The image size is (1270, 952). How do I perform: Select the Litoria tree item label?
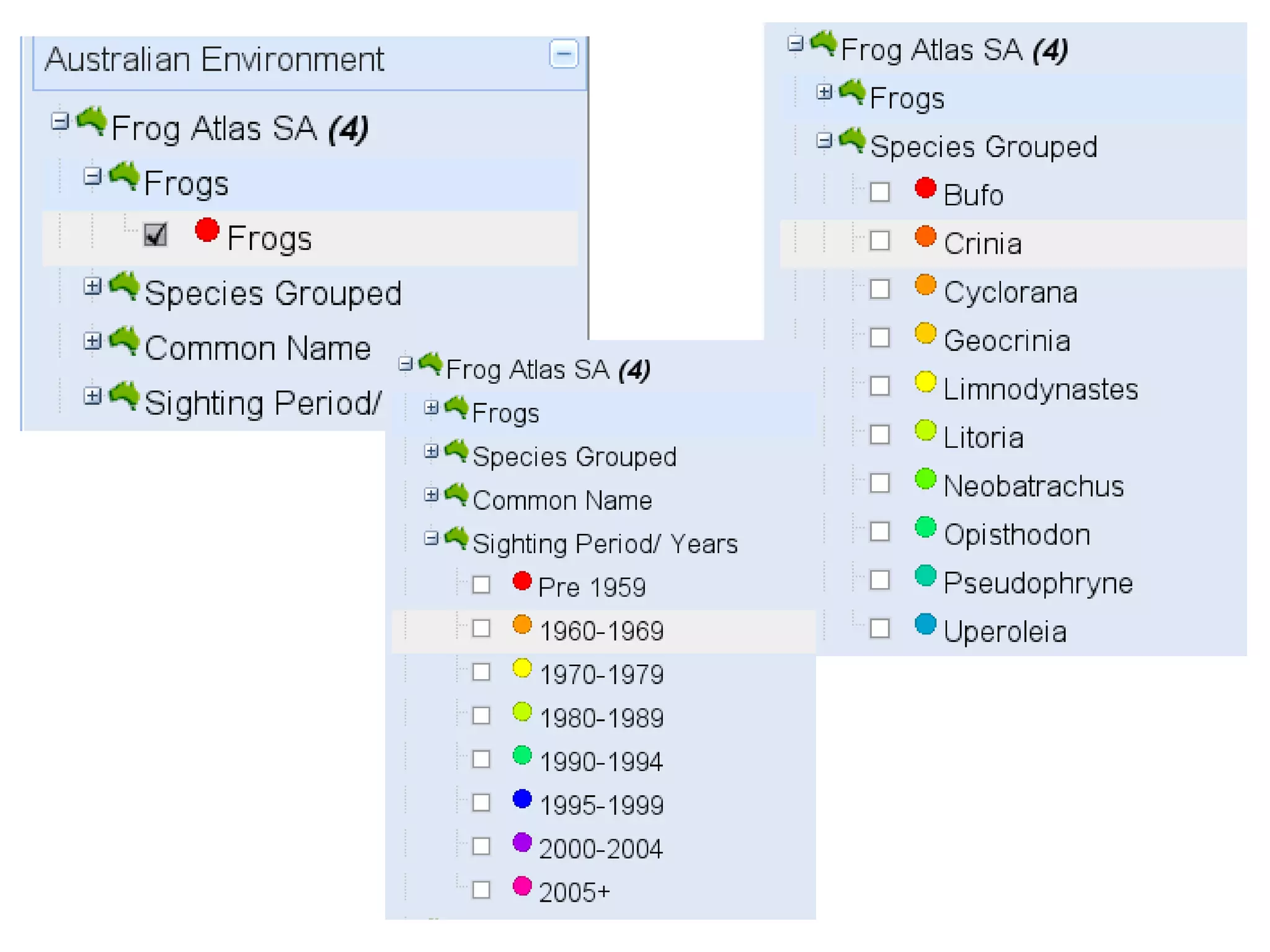tap(983, 438)
